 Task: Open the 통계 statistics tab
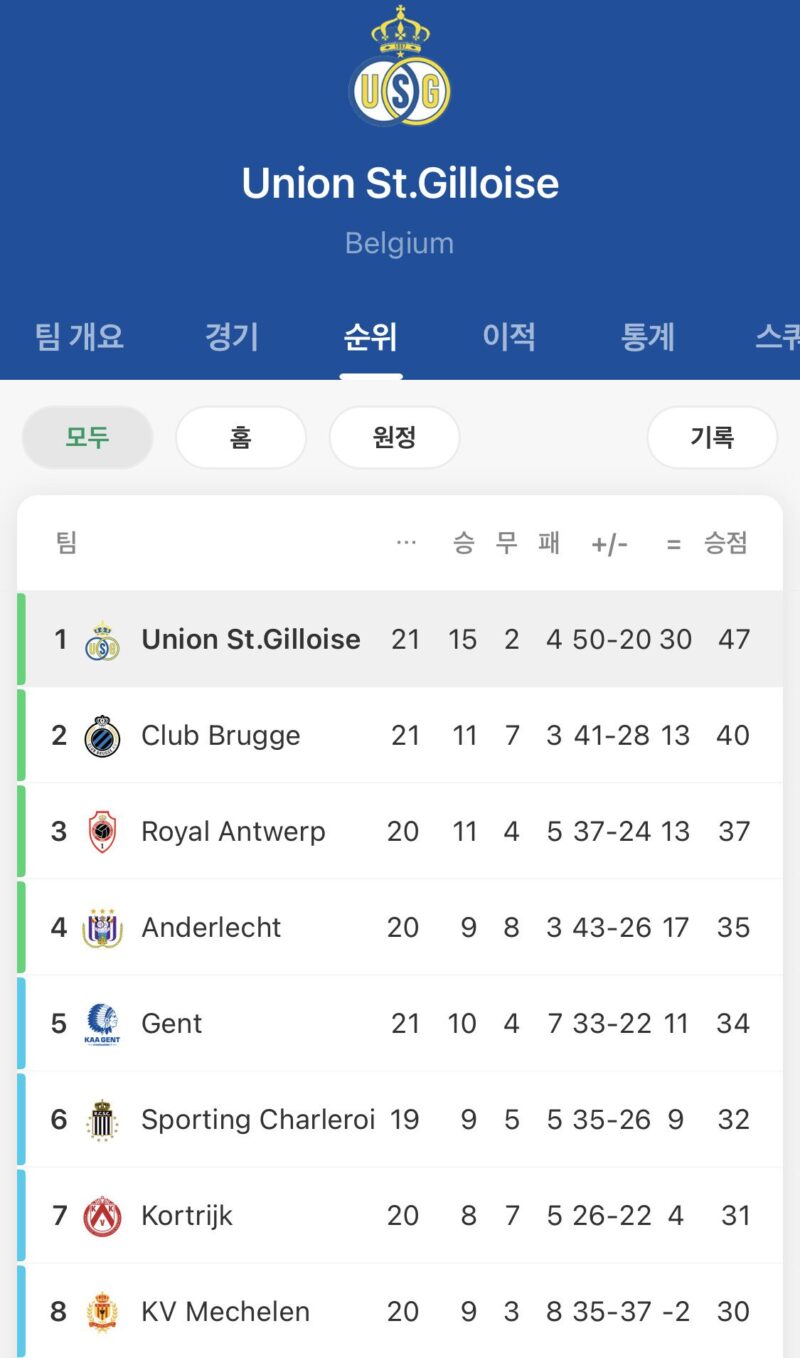(648, 337)
